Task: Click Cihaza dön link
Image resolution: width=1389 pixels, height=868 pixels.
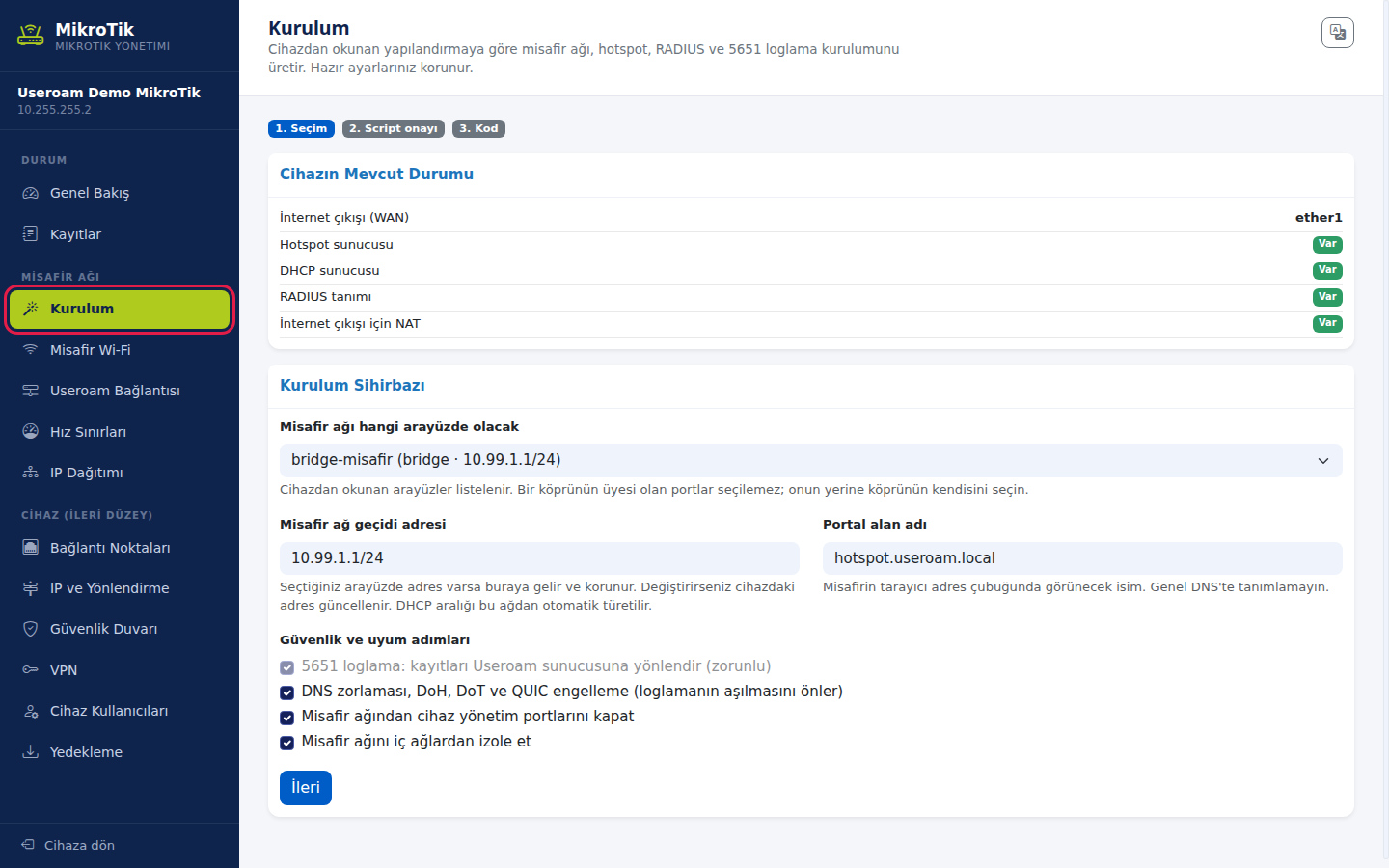Action: click(x=68, y=845)
